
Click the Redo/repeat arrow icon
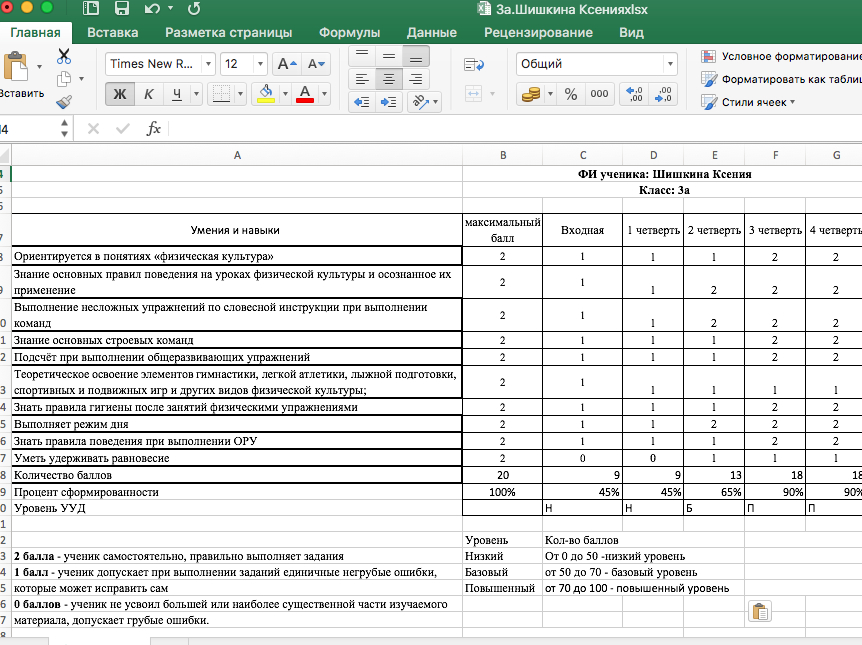tap(194, 8)
